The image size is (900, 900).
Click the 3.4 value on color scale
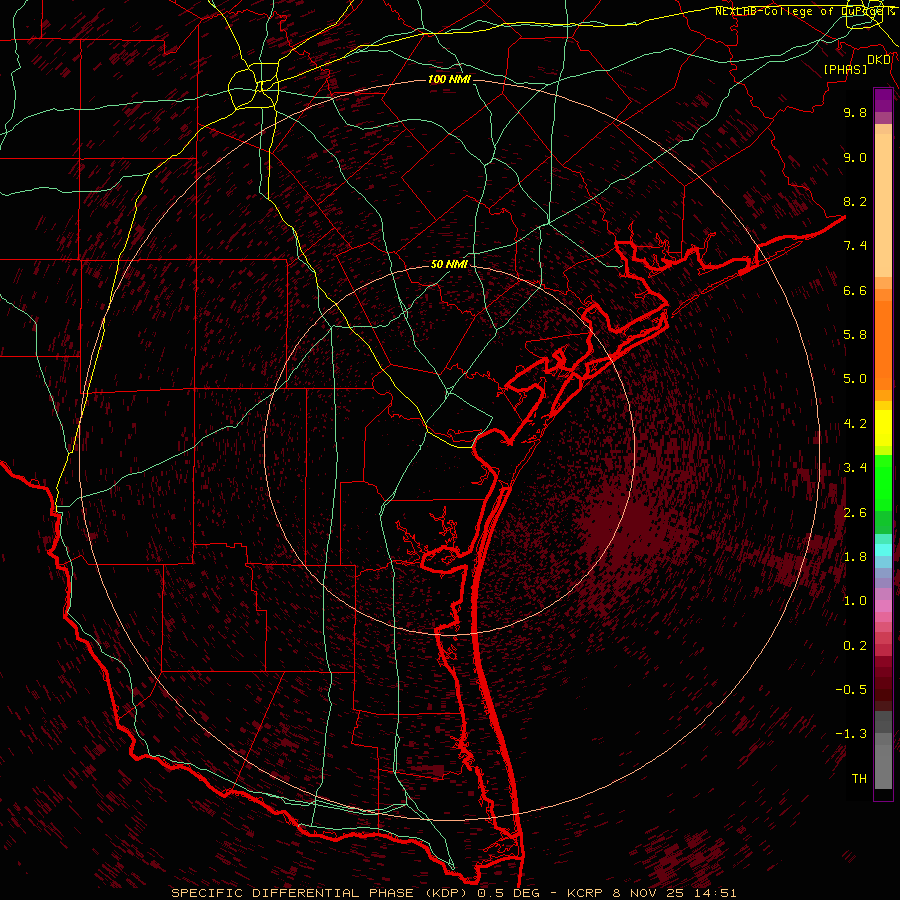pos(855,468)
